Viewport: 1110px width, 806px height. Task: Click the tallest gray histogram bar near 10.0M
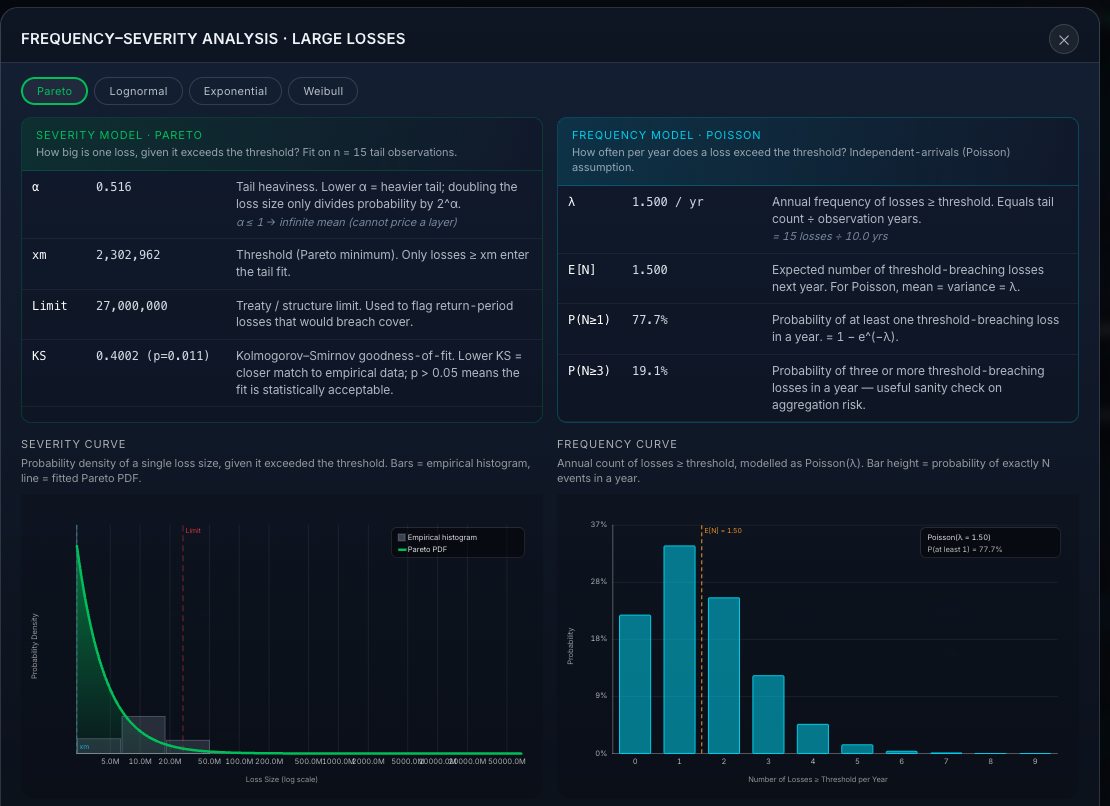point(144,735)
